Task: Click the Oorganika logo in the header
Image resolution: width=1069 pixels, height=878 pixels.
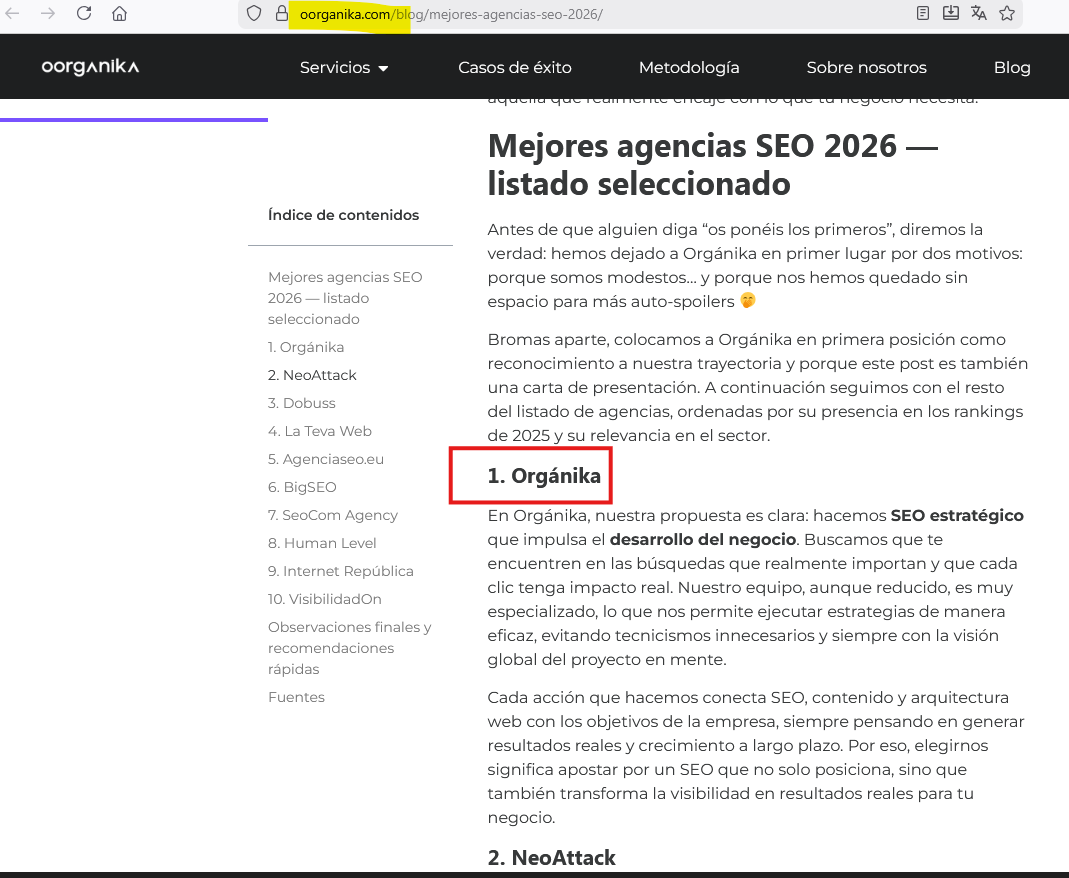Action: (90, 67)
